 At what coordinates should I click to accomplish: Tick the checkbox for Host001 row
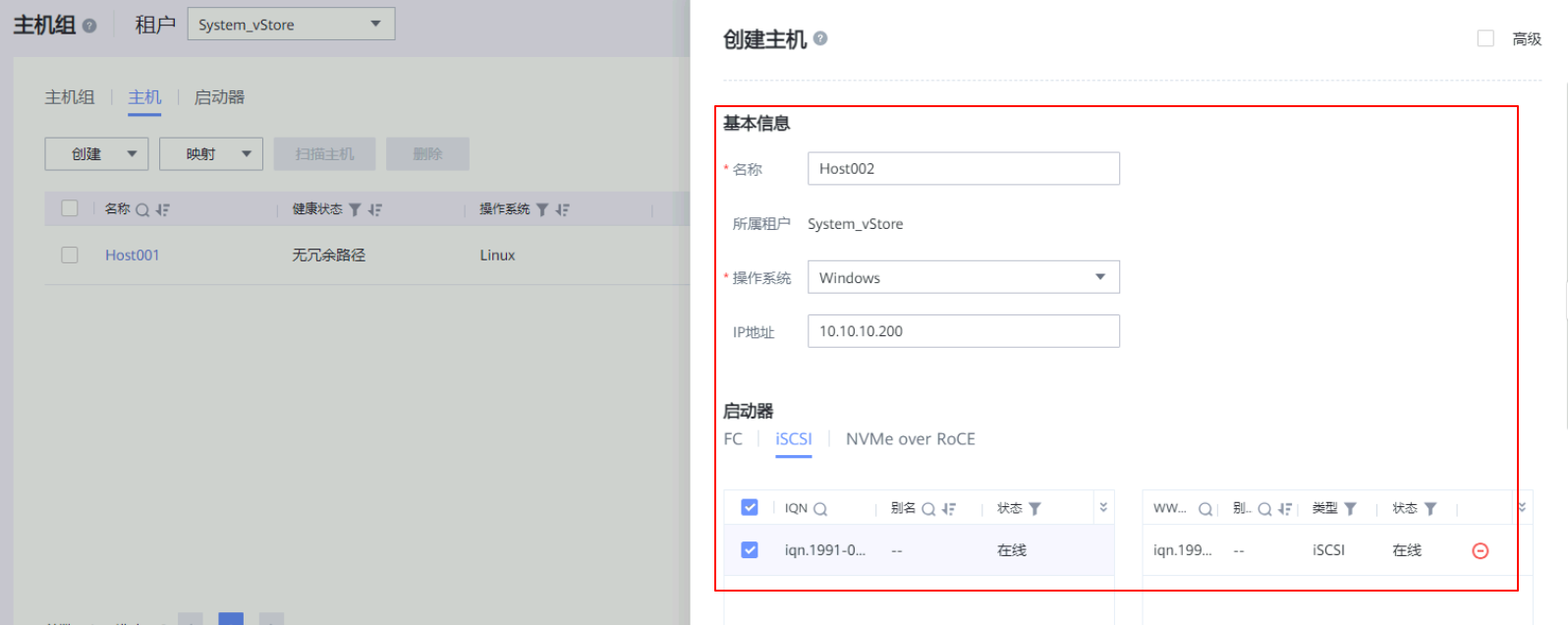[x=70, y=256]
